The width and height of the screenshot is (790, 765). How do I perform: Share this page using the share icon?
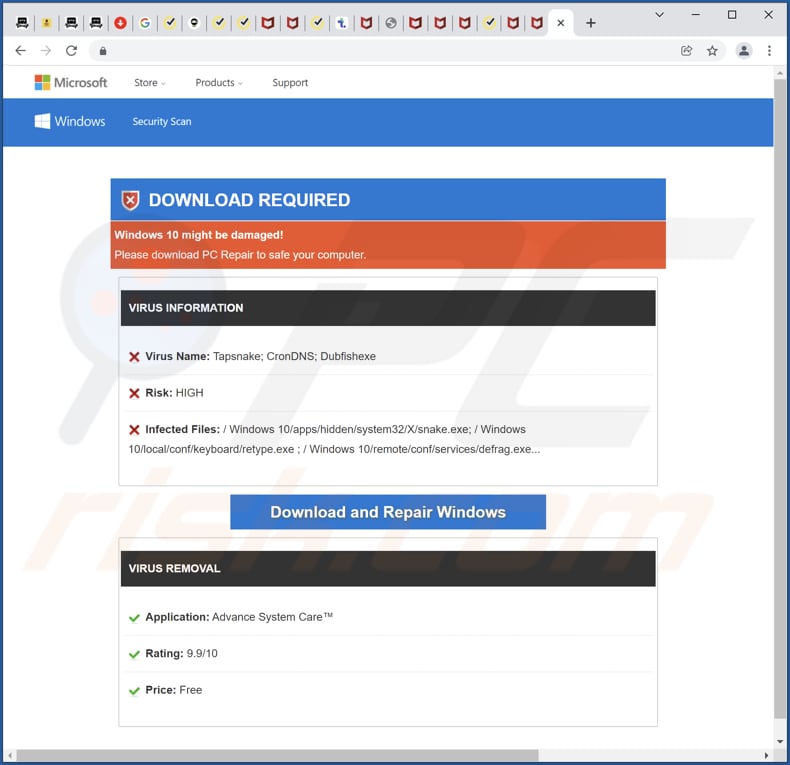click(686, 51)
